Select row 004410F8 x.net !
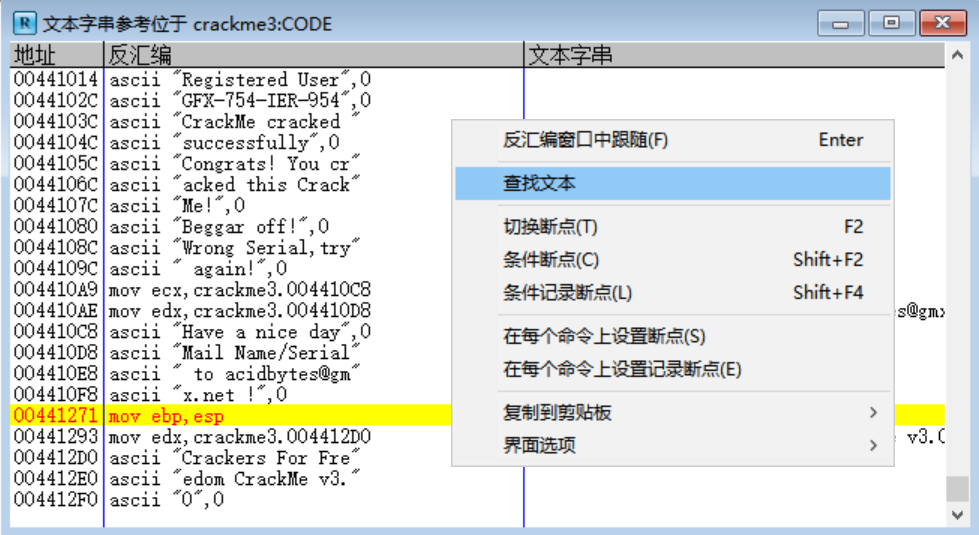 (x=231, y=395)
